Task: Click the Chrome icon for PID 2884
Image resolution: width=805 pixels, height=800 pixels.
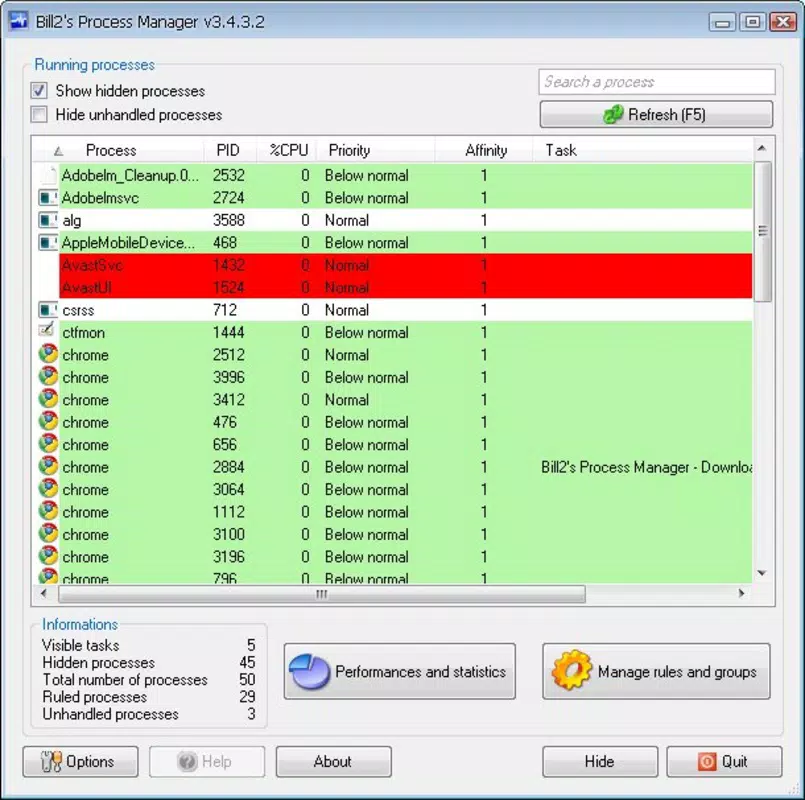Action: 48,467
